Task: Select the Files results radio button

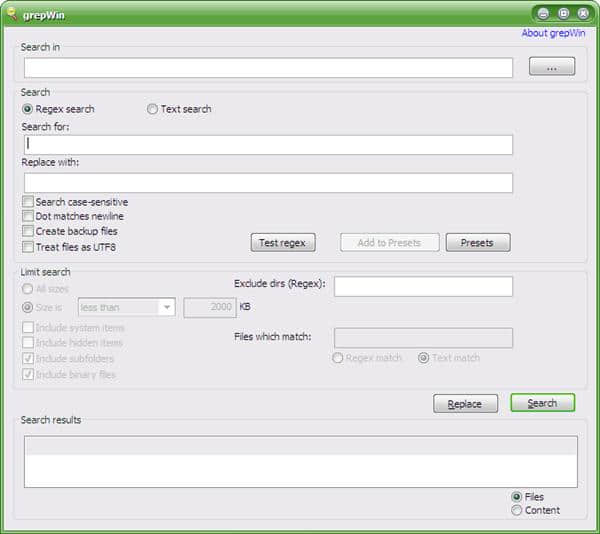Action: [x=516, y=497]
